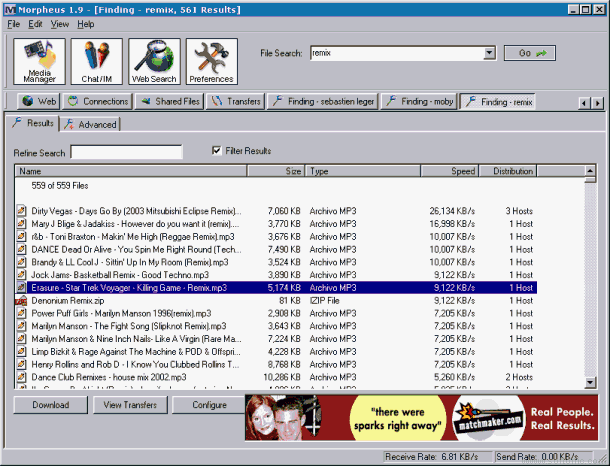The height and width of the screenshot is (466, 610).
Task: Click file icon for Brandy & LL Cool J track
Action: coord(21,262)
